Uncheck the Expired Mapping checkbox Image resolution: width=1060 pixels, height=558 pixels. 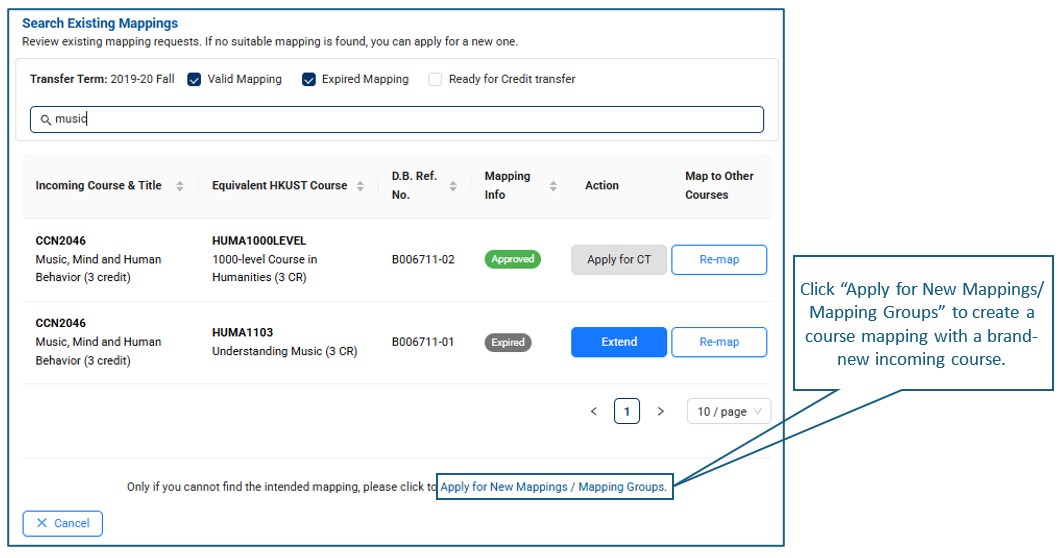(x=309, y=80)
